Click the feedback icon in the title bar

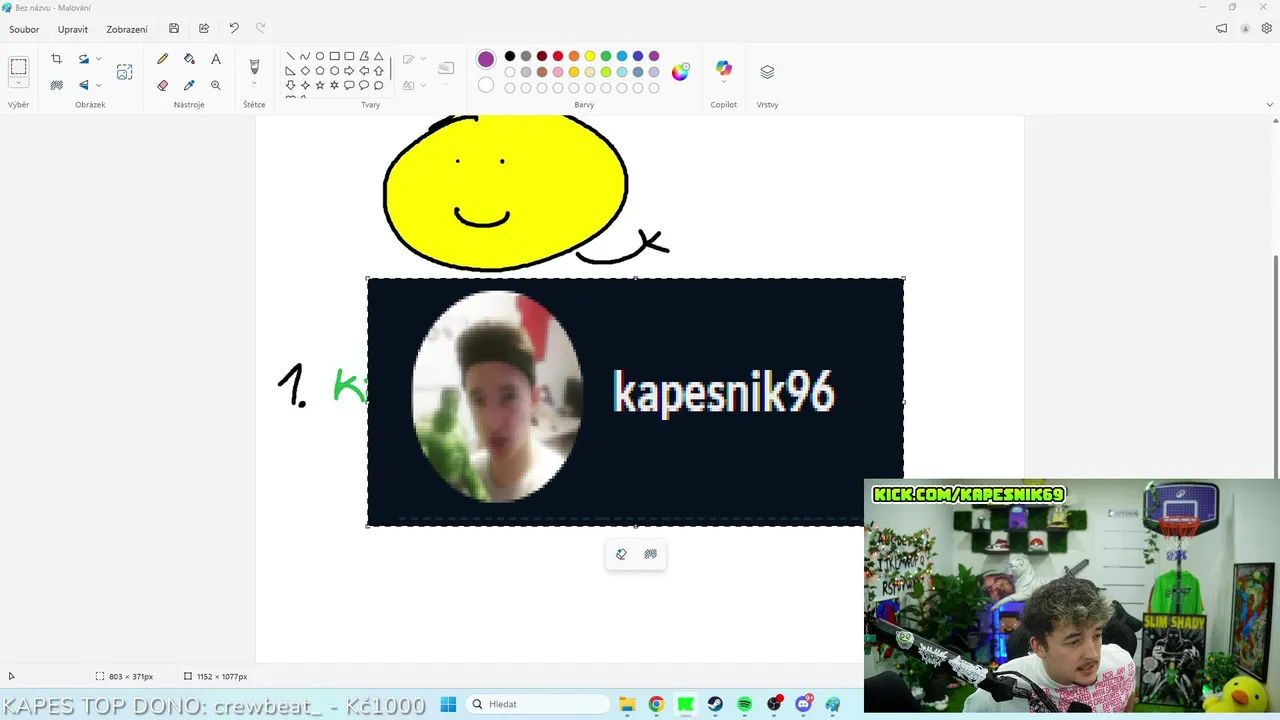point(1221,29)
